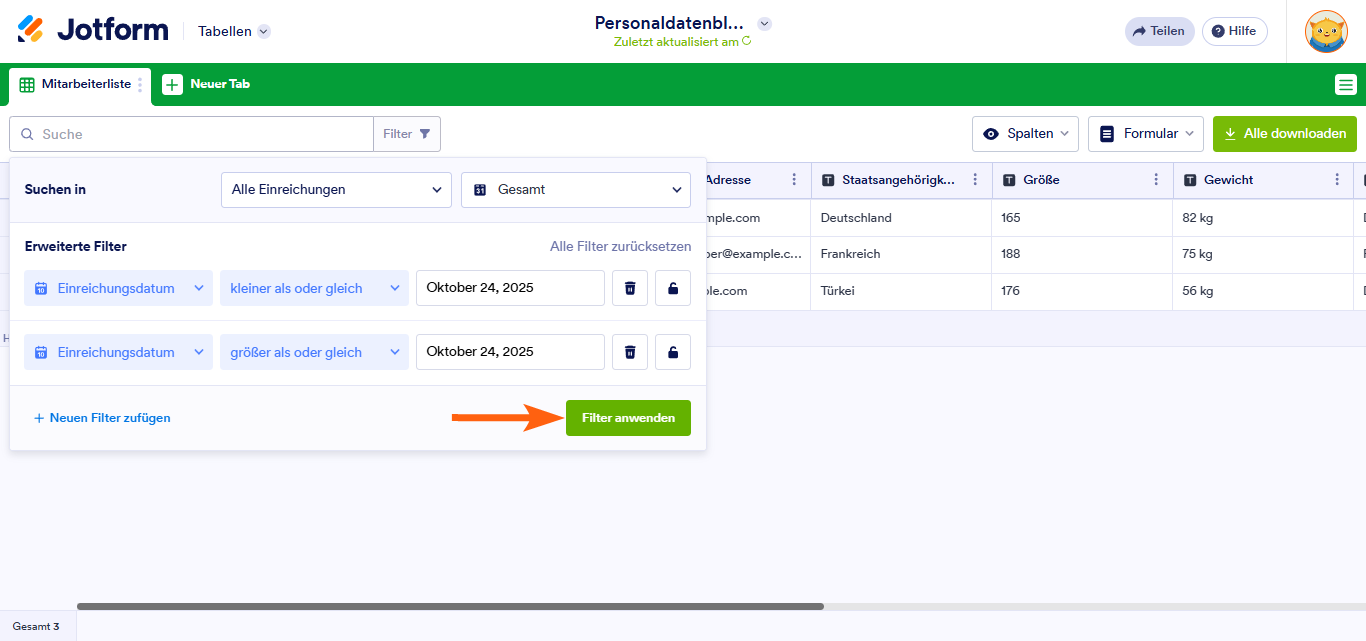Click the horizontal scrollbar at bottom

(x=450, y=606)
